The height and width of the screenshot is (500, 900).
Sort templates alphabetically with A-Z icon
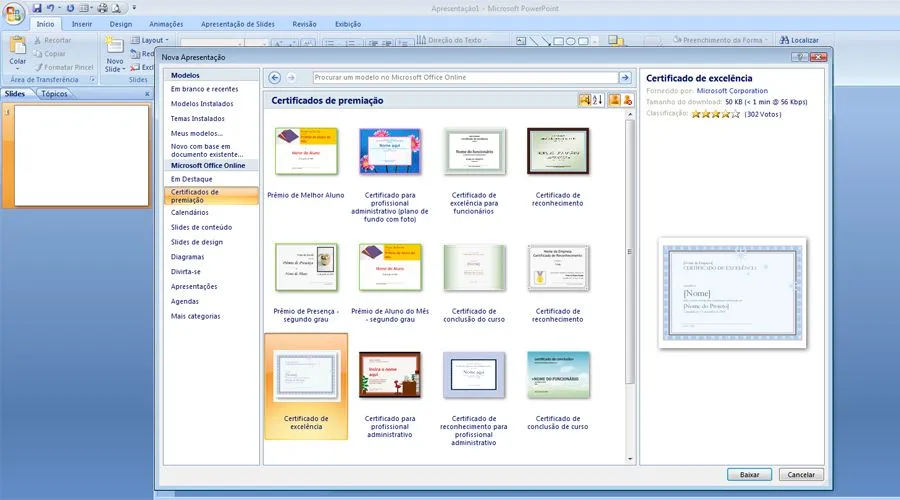tap(598, 100)
